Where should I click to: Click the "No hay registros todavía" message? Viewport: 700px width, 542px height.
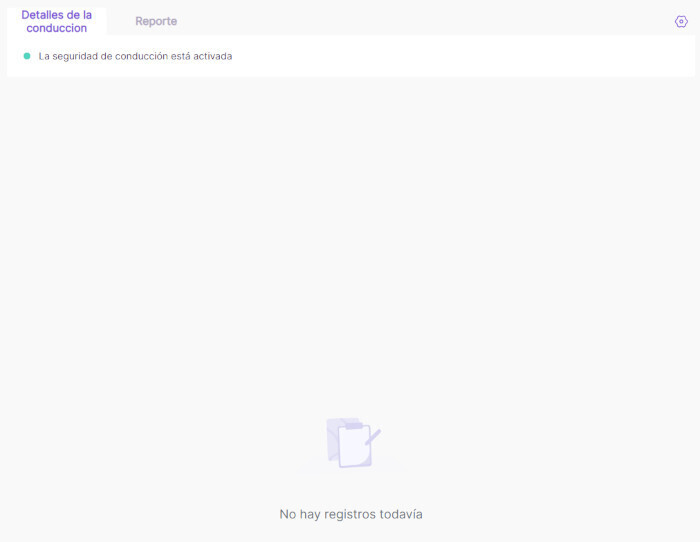coord(350,514)
